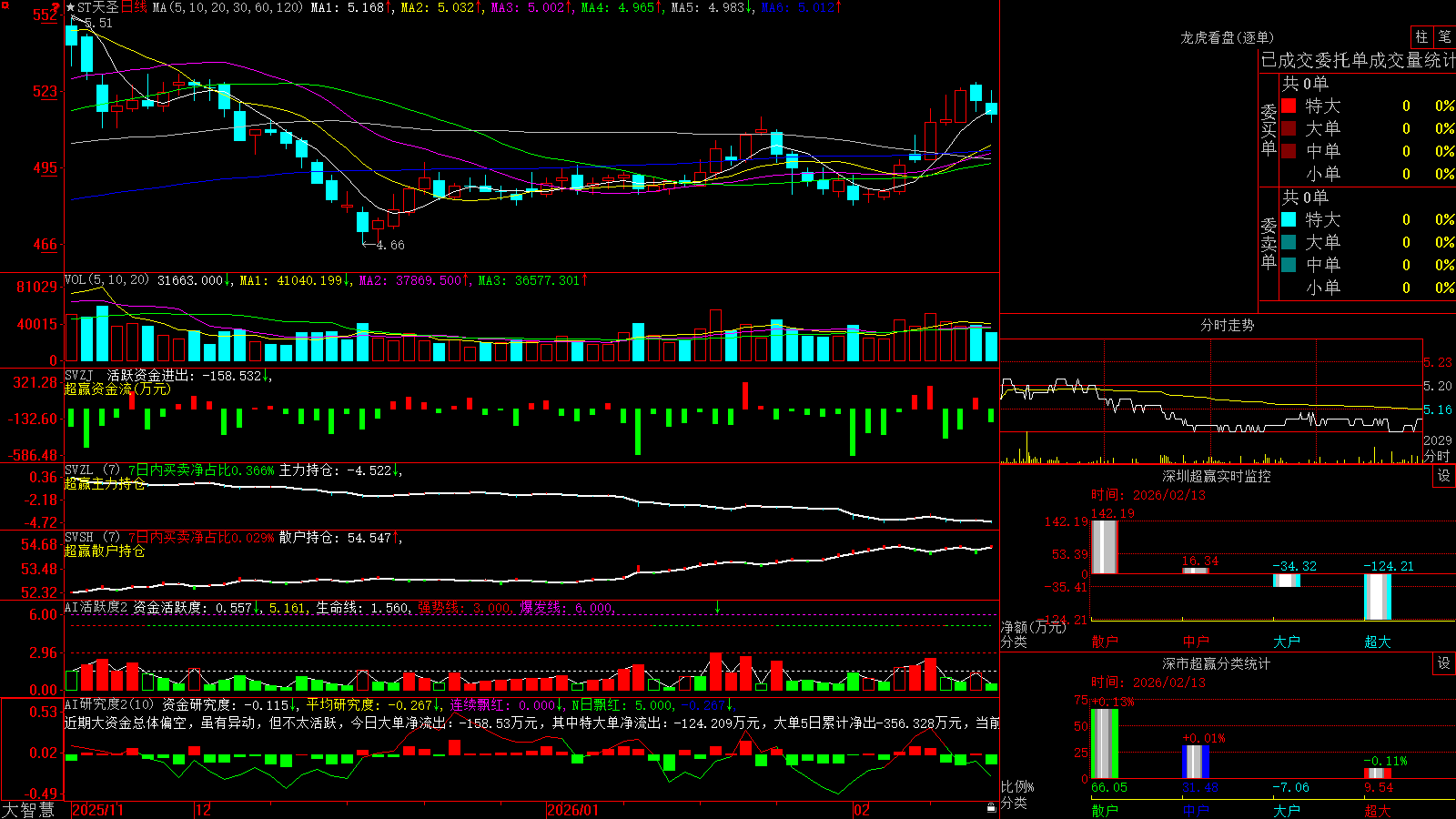Screen dimensions: 1456x819
Task: Click the 爆发线: 6.000 label
Action: pos(566,607)
